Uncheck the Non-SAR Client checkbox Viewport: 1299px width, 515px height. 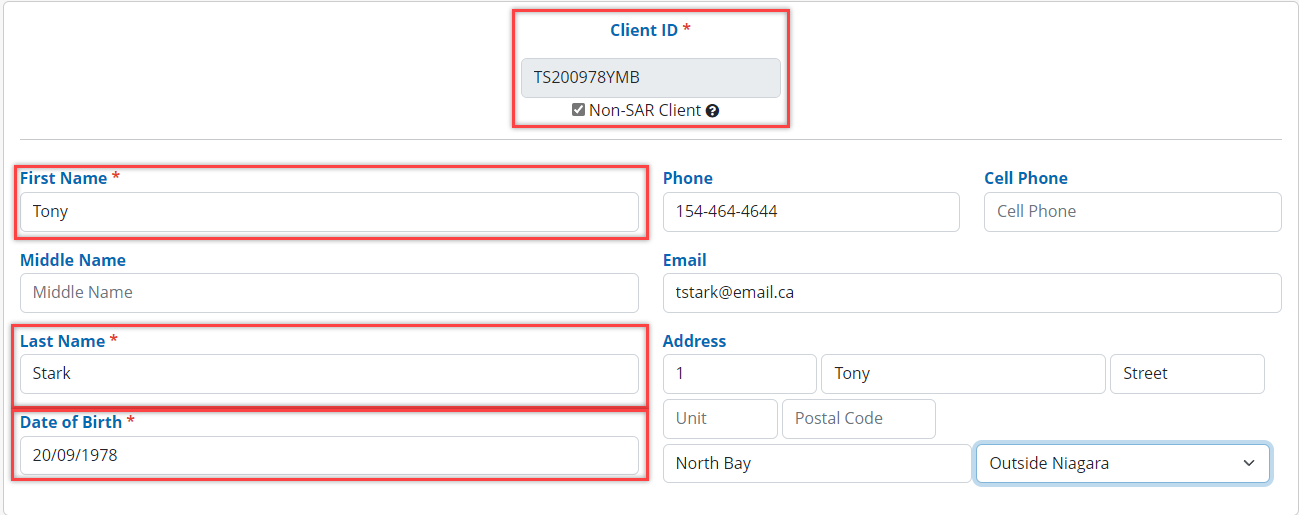point(578,110)
